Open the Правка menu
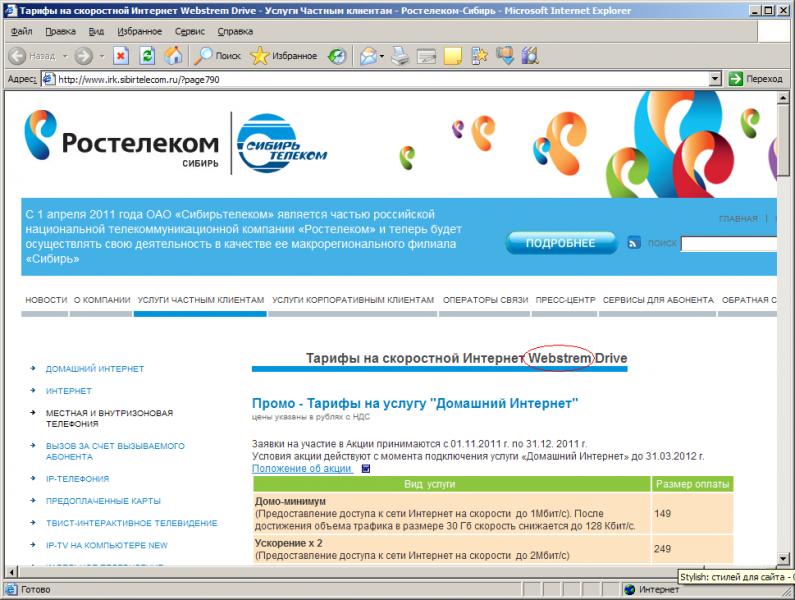 point(60,31)
